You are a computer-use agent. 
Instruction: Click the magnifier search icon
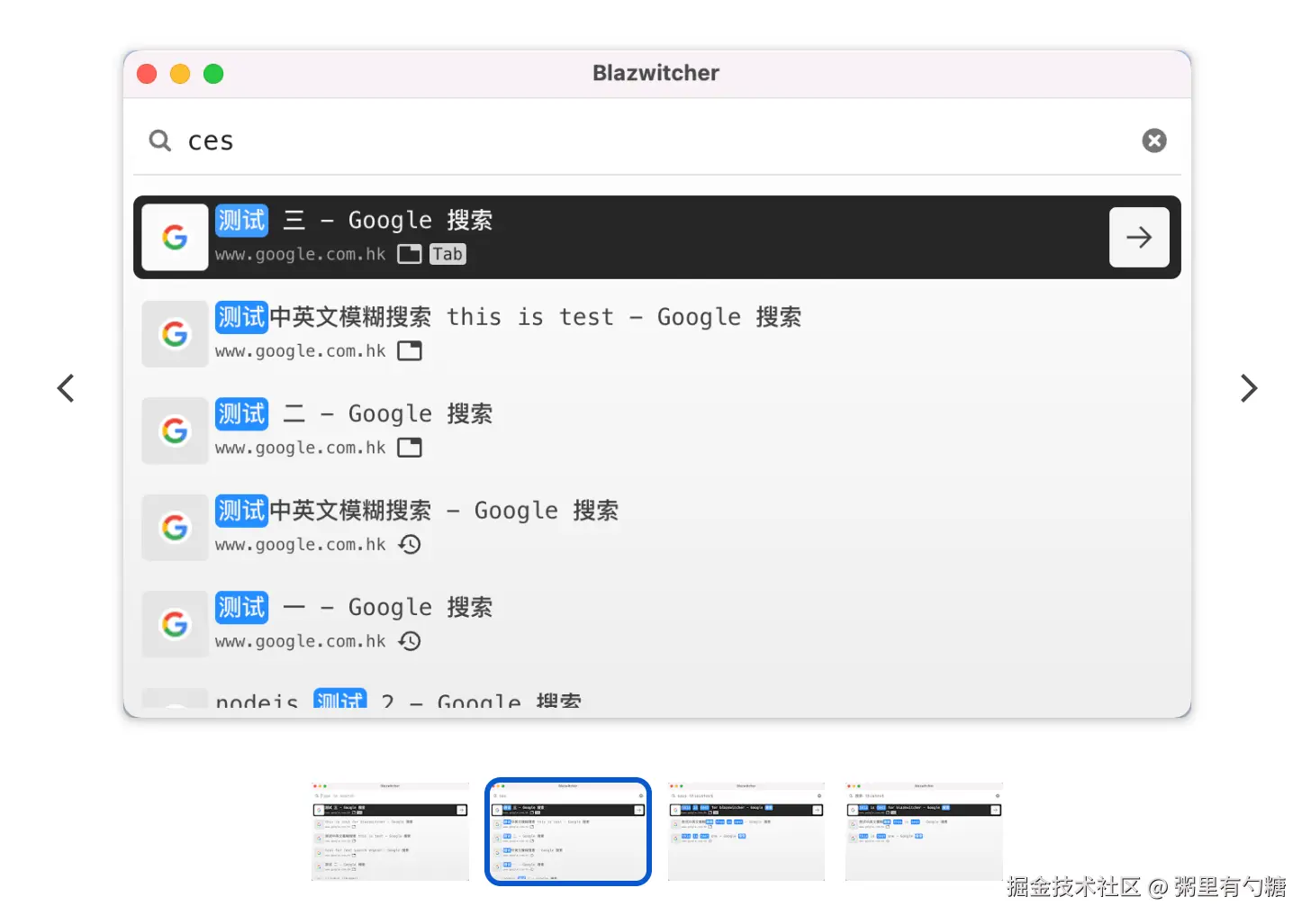pyautogui.click(x=160, y=140)
